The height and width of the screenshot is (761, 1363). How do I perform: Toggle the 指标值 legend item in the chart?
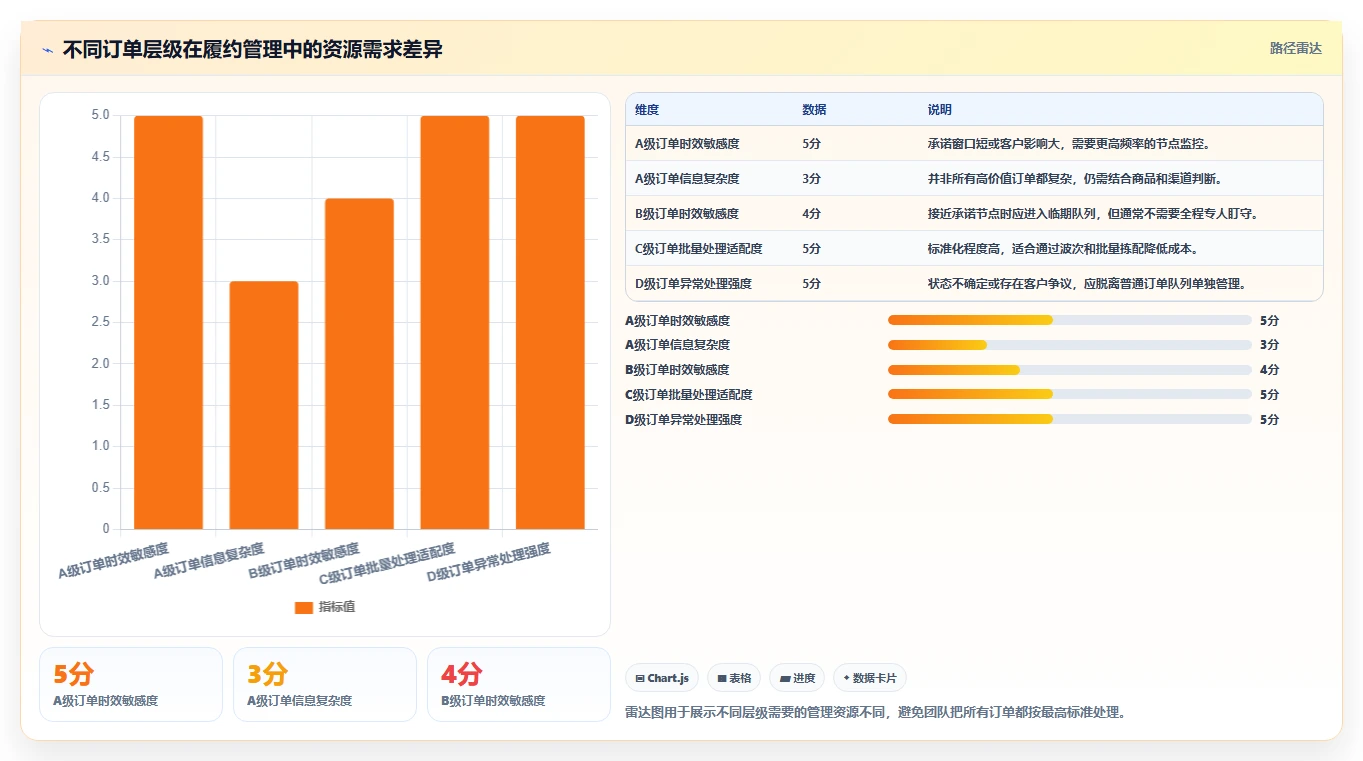coord(325,607)
